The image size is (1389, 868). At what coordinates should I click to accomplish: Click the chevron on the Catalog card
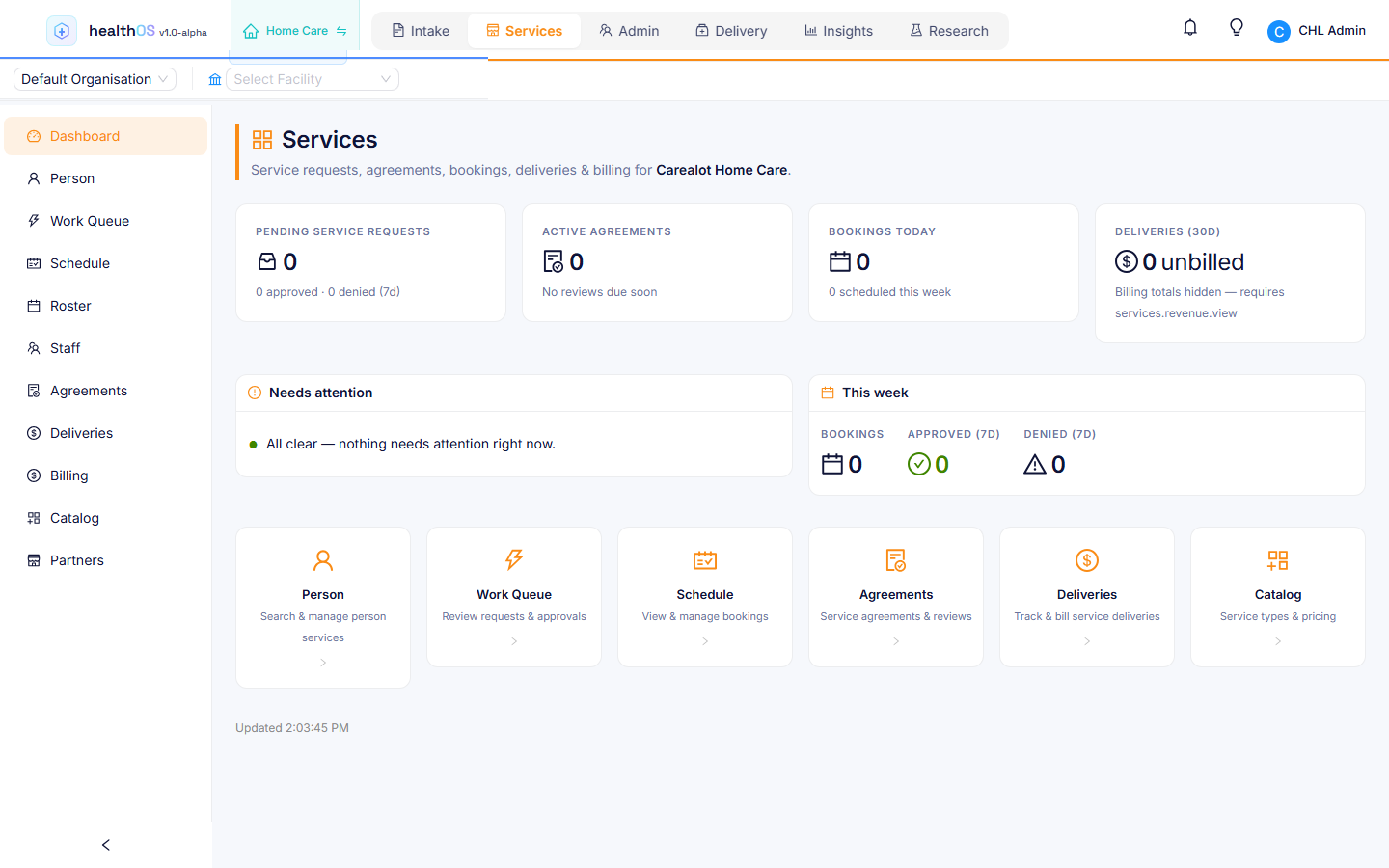[x=1278, y=641]
